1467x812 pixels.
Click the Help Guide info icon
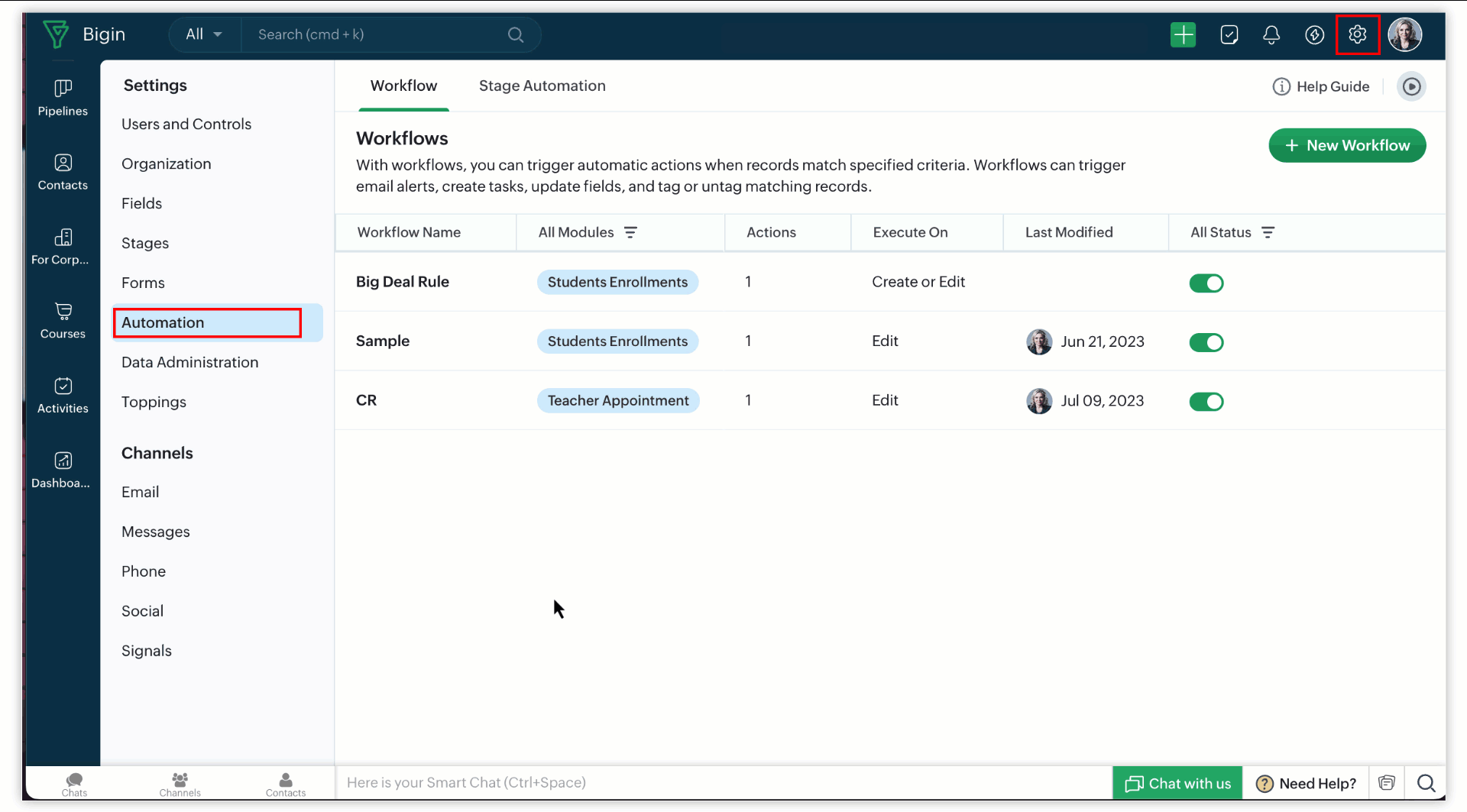pos(1281,86)
